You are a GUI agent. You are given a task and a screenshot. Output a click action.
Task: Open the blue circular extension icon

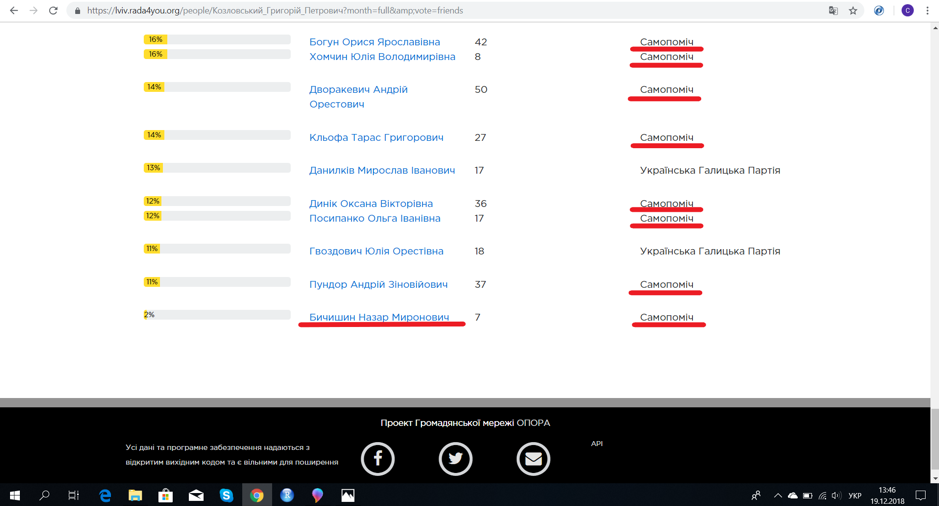click(x=879, y=10)
